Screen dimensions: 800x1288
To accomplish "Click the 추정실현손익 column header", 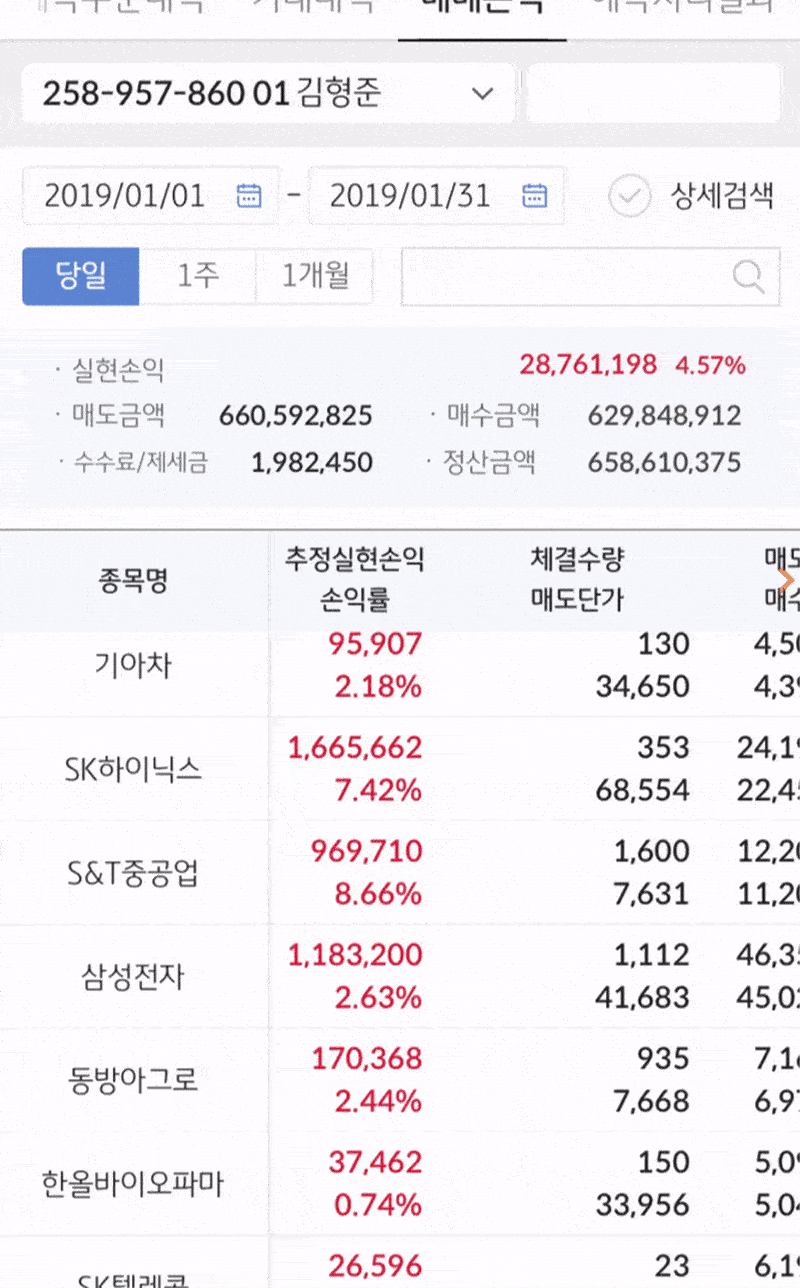I will click(355, 560).
